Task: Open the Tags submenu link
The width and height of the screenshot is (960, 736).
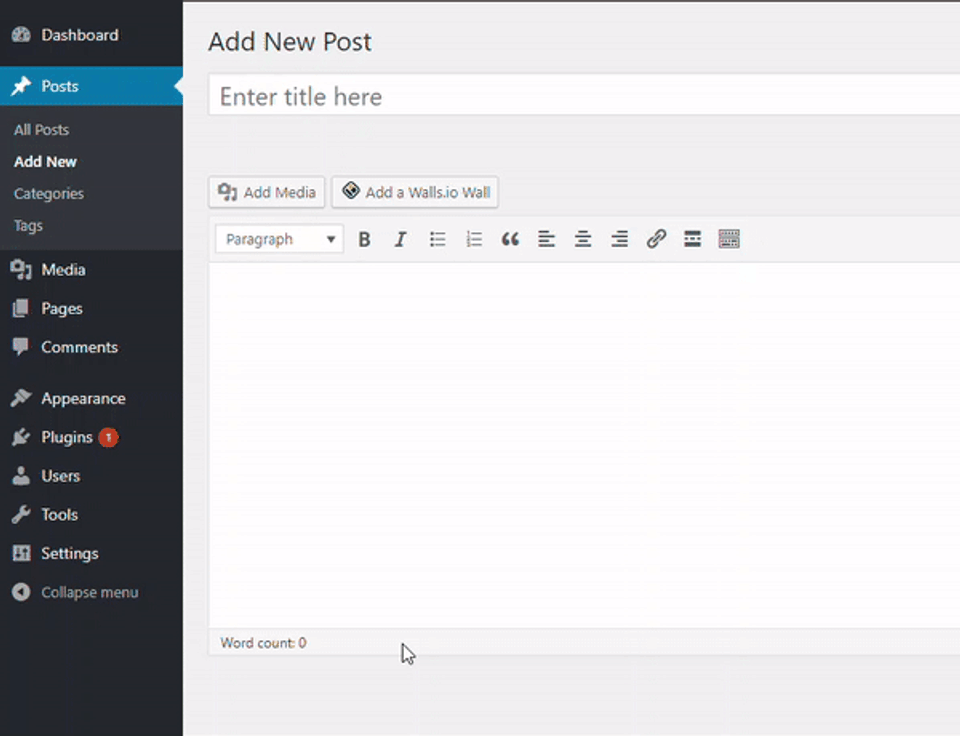Action: click(x=29, y=225)
